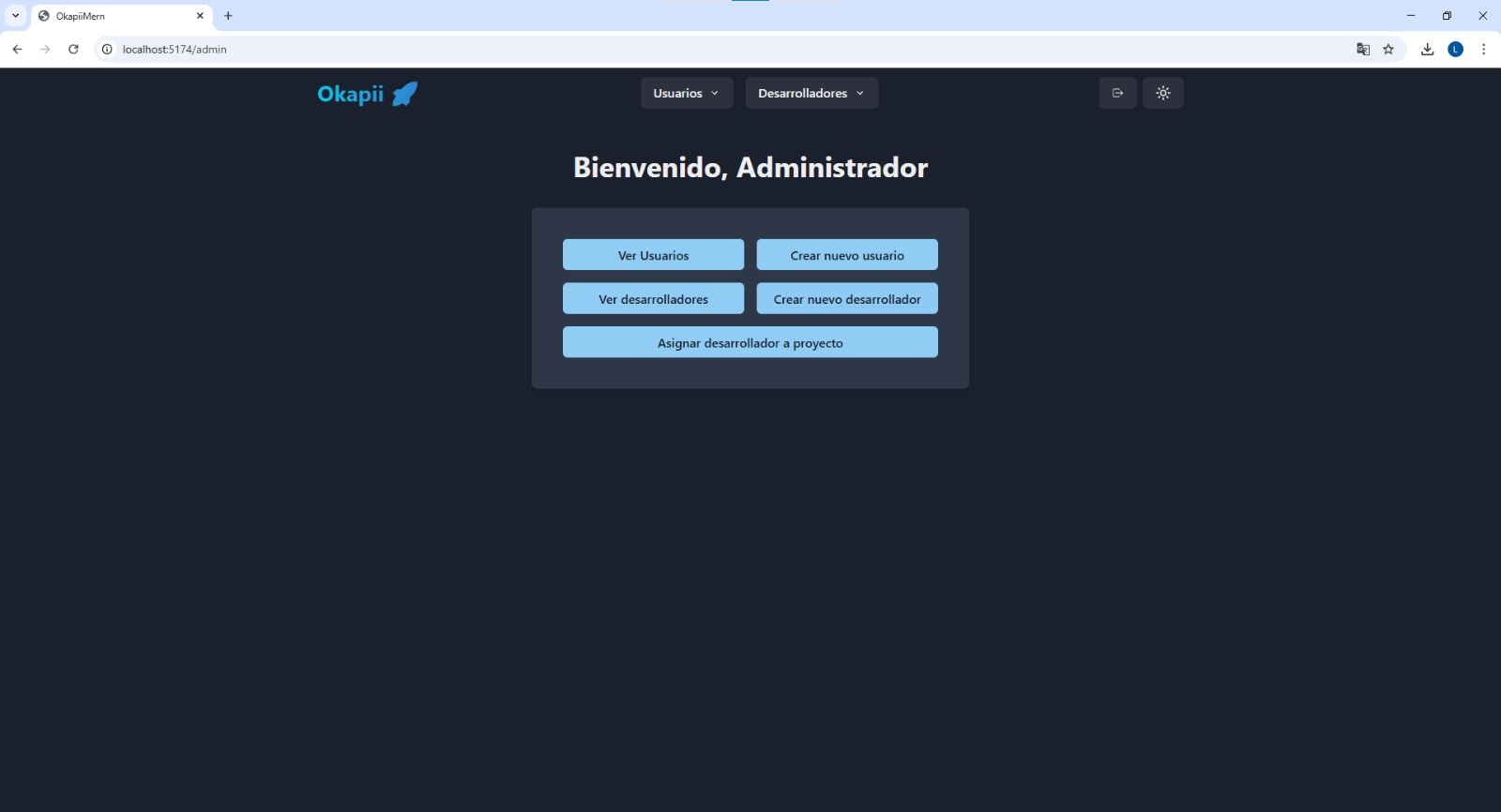This screenshot has height=812, width=1501.
Task: Click Crear nuevo usuario button
Action: click(847, 255)
